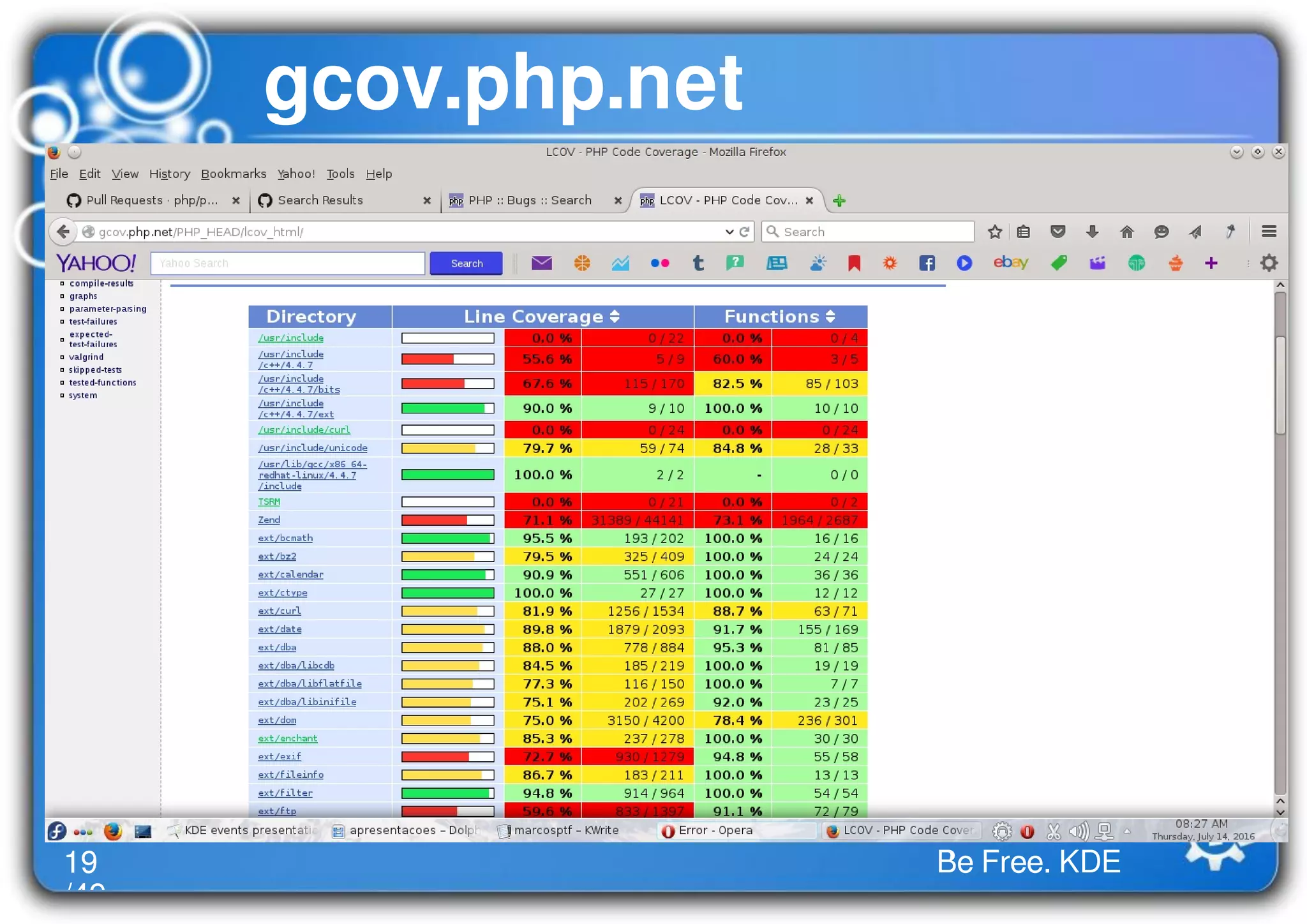Click the Zend coverage progress bar
The width and height of the screenshot is (1307, 924).
tap(447, 520)
